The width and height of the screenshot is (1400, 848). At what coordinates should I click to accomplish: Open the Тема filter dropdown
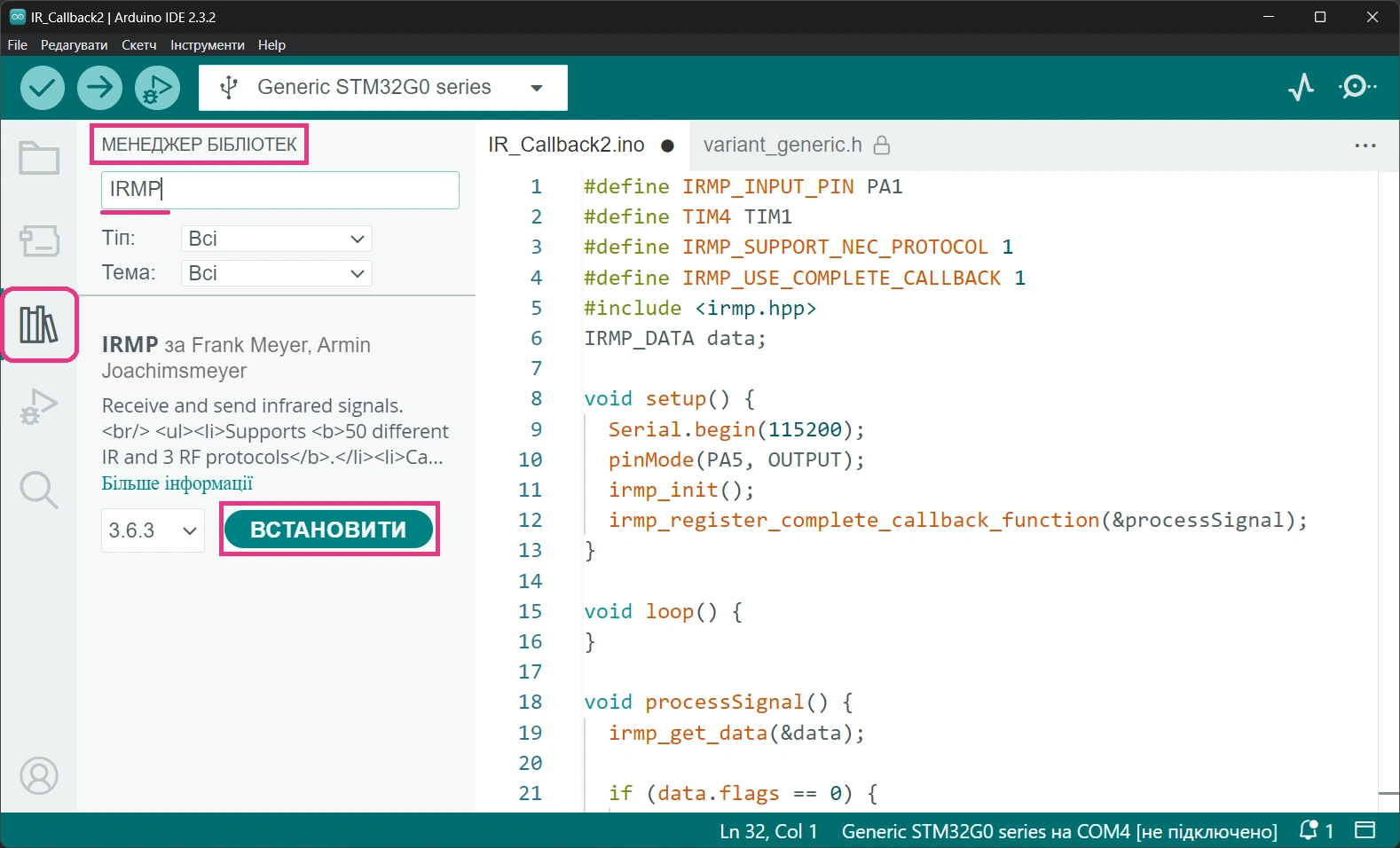click(x=276, y=273)
